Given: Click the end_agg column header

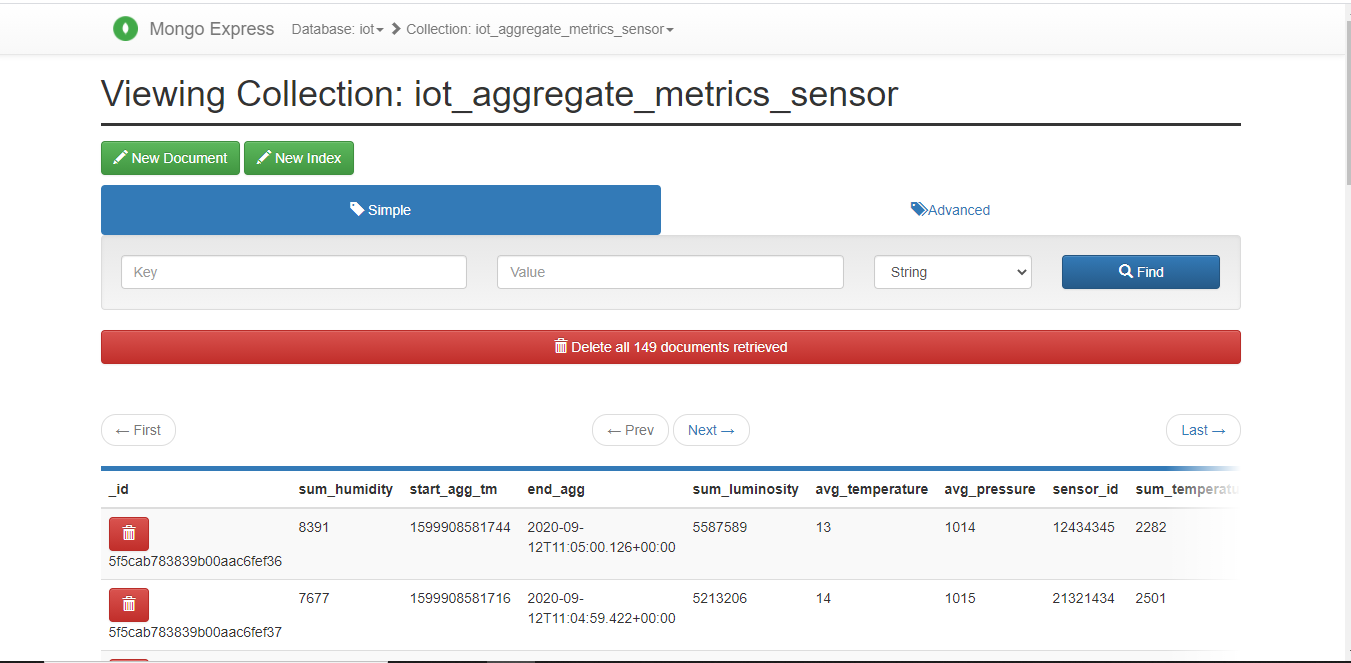Looking at the screenshot, I should (x=556, y=490).
